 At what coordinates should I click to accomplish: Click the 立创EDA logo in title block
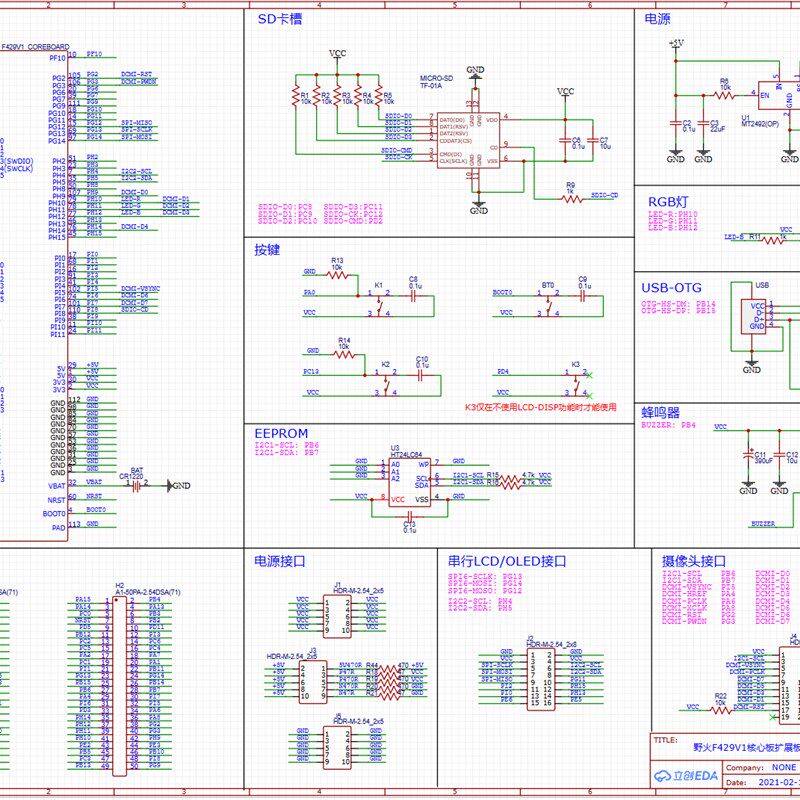[687, 776]
